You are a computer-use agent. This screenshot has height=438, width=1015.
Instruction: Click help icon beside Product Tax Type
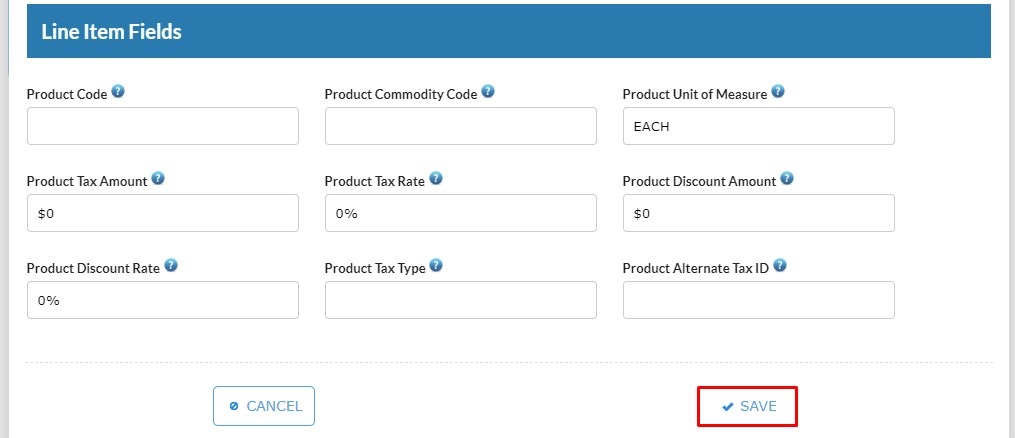[436, 266]
